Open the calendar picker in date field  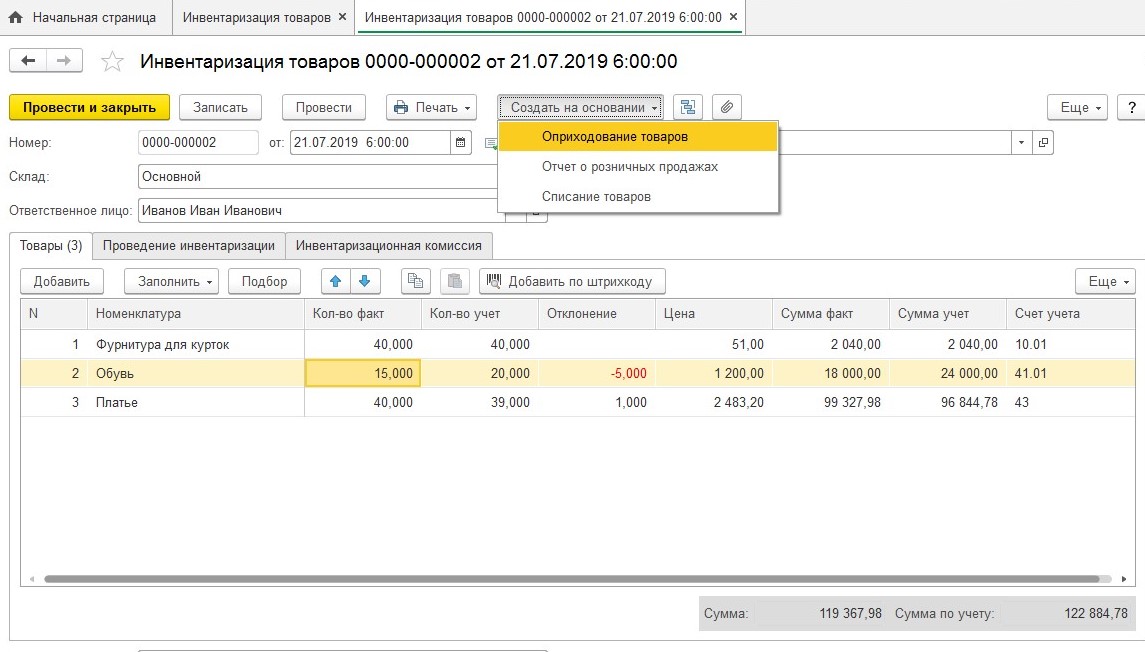[x=461, y=143]
